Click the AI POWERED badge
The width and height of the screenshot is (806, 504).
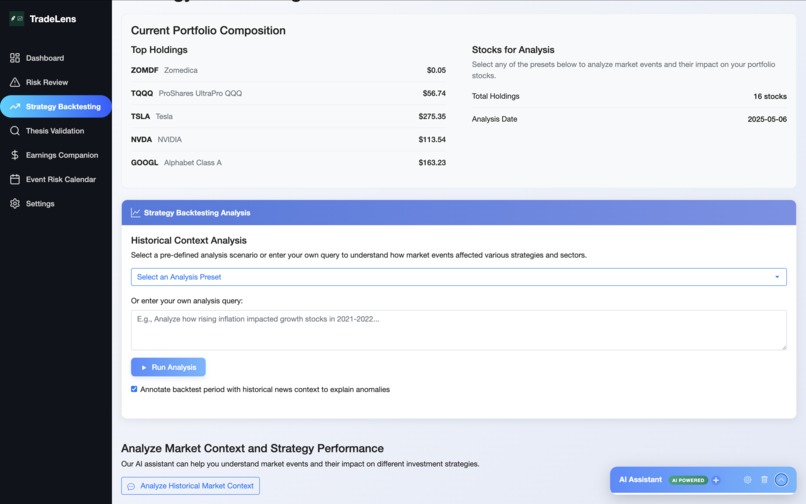point(688,480)
